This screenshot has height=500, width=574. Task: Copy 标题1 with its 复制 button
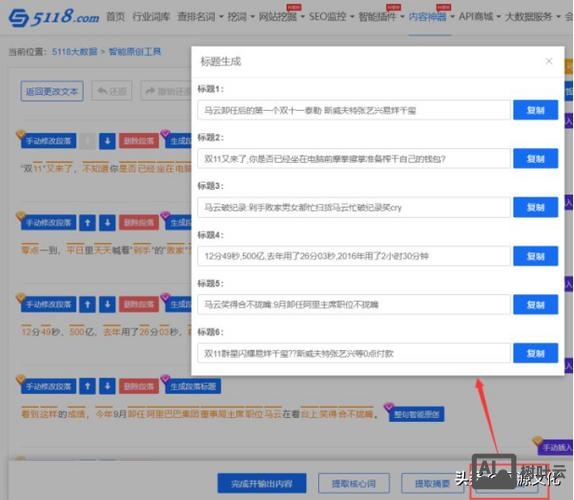[536, 110]
